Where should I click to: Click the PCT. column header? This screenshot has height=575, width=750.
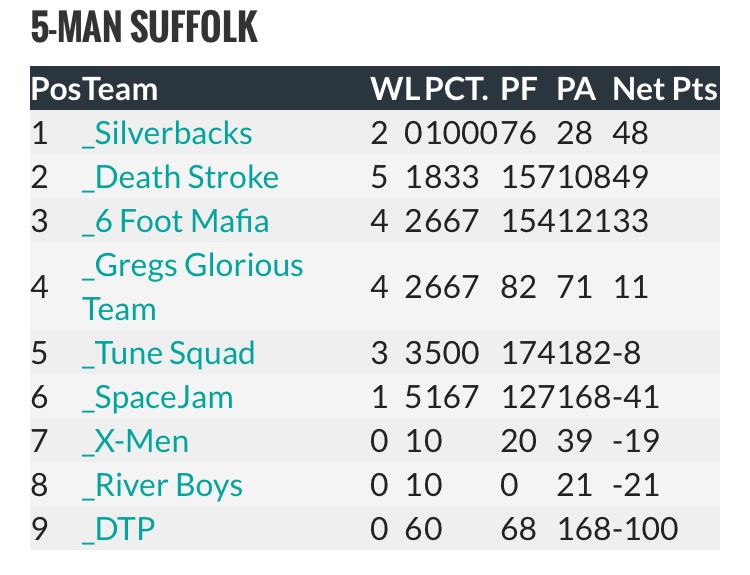click(457, 89)
